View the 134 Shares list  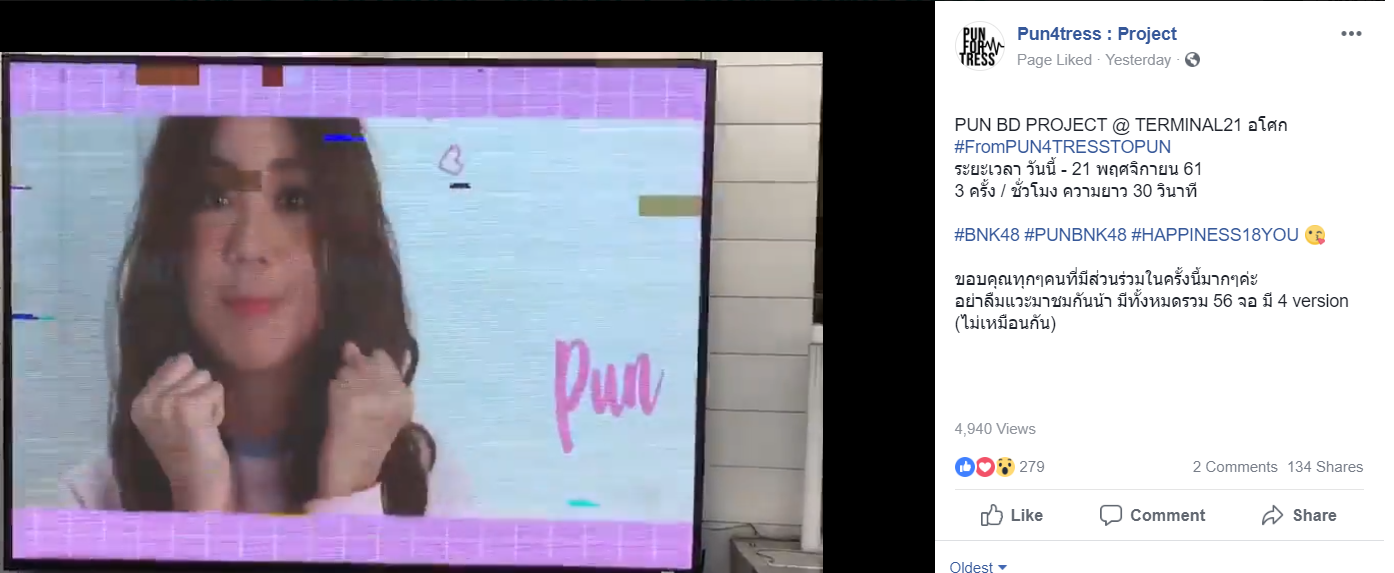(x=1325, y=467)
